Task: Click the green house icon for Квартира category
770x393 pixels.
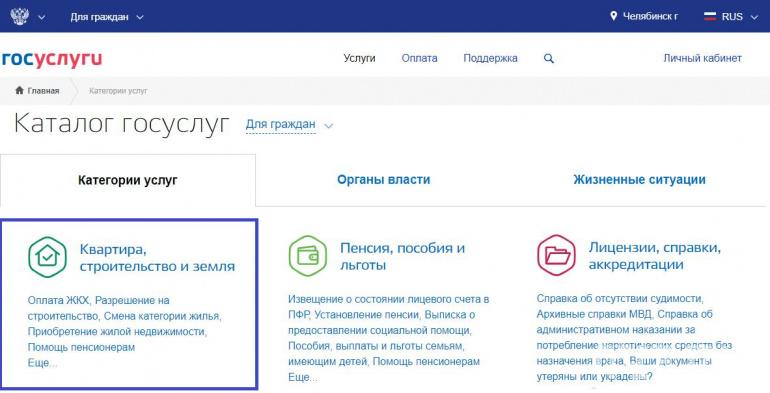Action: coord(47,257)
